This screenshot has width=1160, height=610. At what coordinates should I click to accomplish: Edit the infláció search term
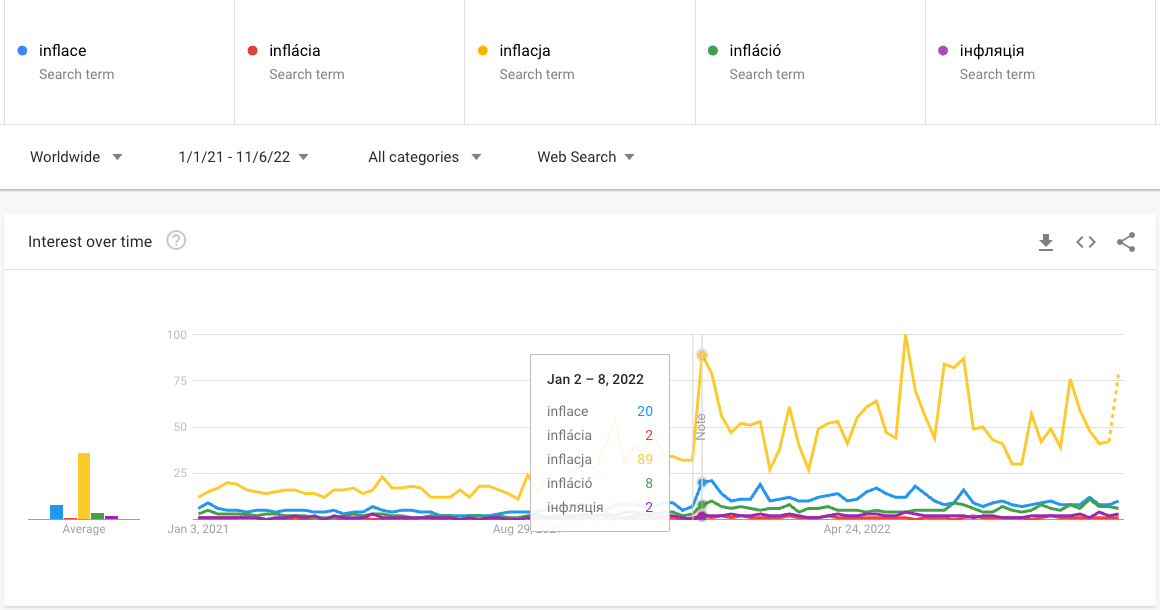tap(755, 51)
